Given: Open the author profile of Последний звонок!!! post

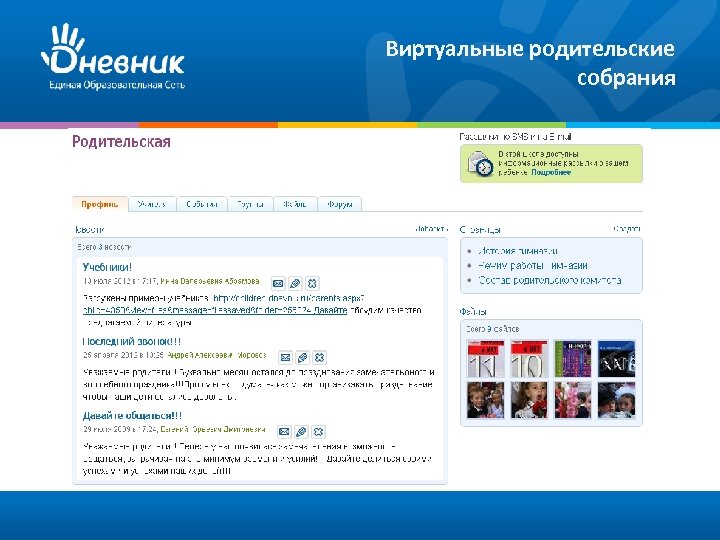Looking at the screenshot, I should [216, 355].
